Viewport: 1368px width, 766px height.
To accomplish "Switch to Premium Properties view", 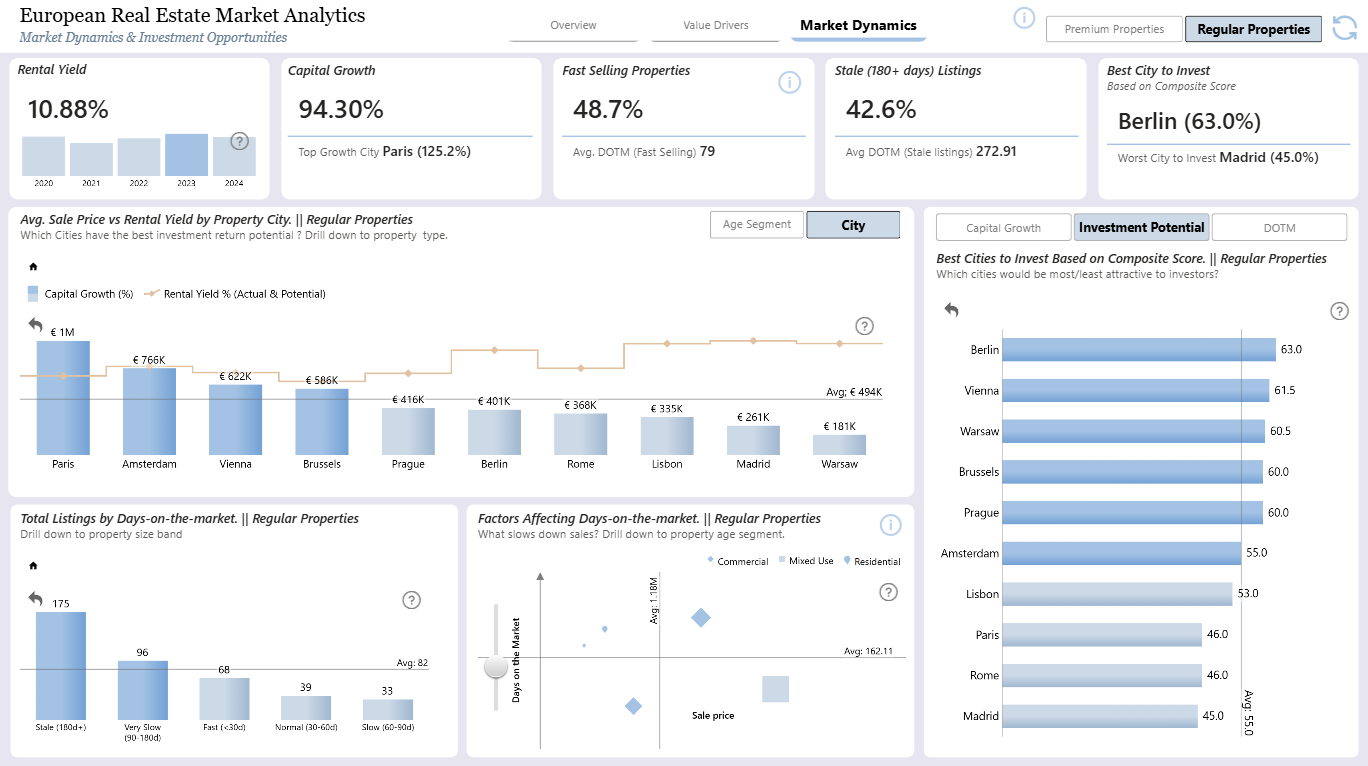I will tap(1114, 29).
